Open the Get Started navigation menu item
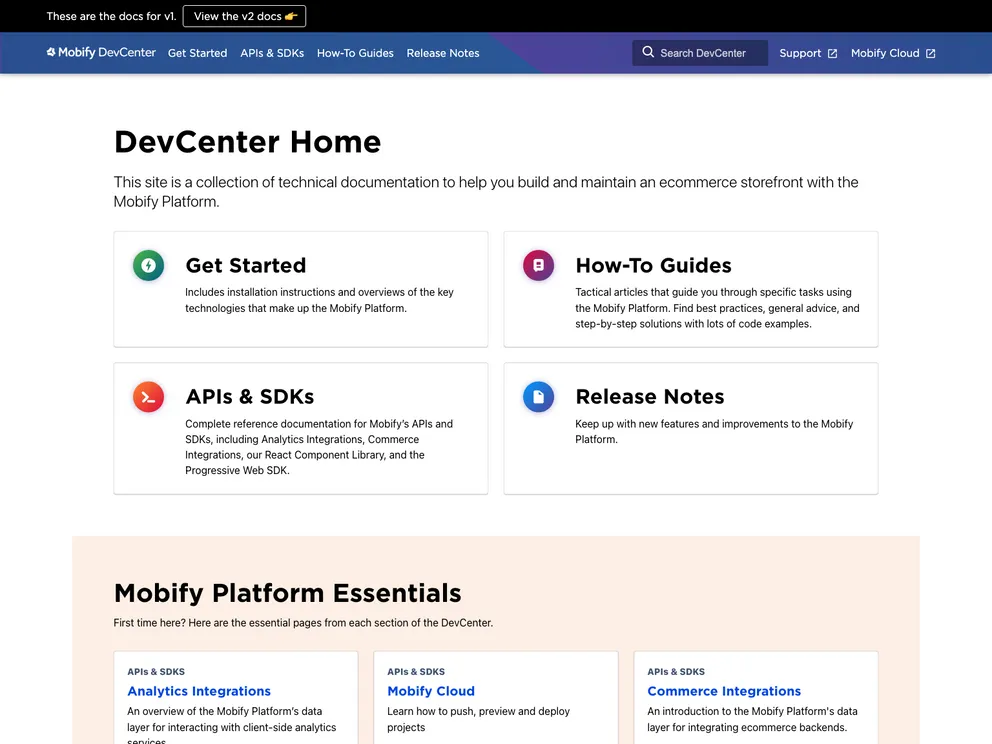 coord(197,53)
